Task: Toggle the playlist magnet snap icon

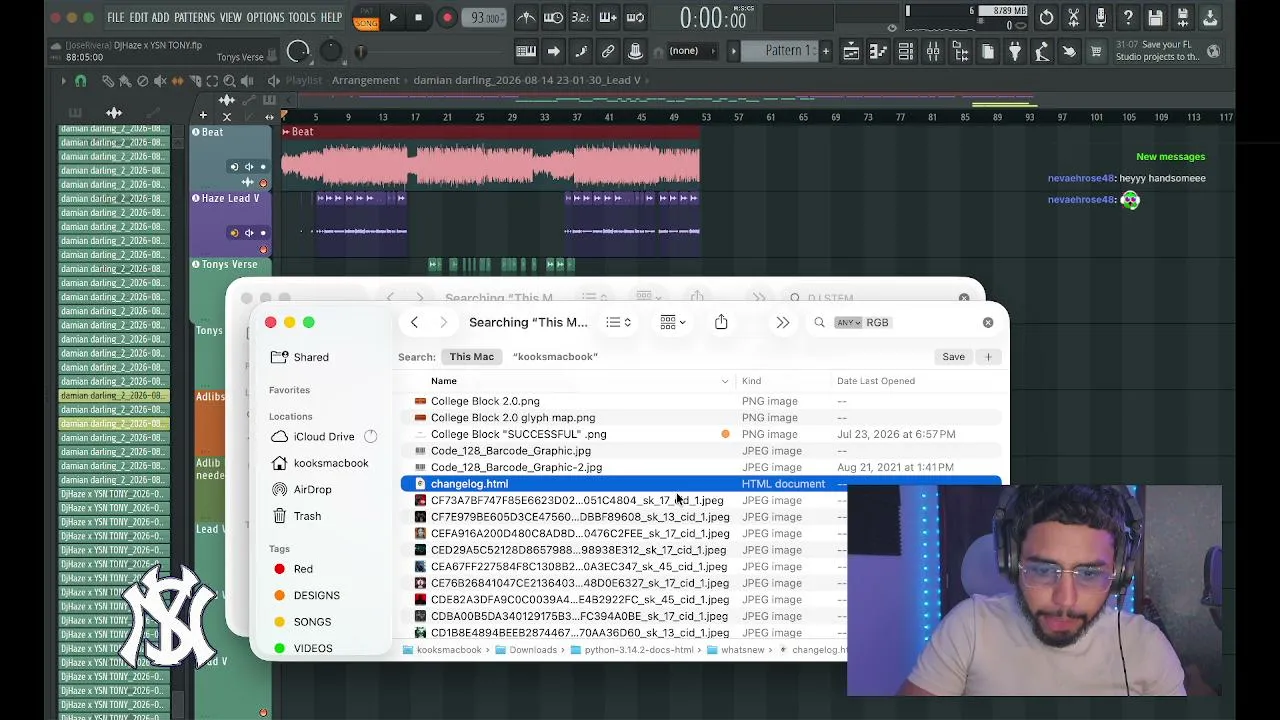Action: tap(81, 81)
